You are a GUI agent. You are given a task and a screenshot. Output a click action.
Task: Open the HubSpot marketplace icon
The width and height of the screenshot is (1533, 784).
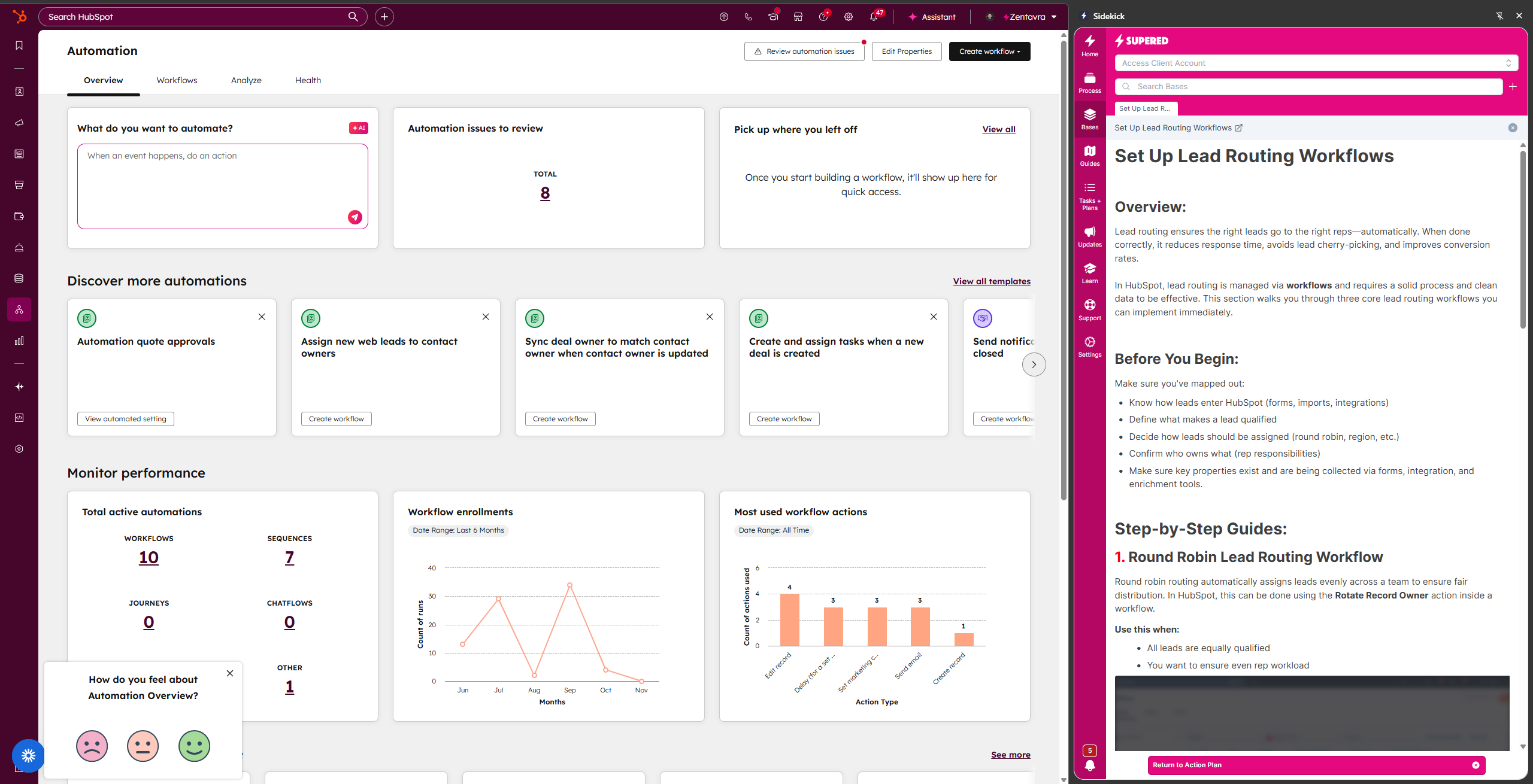click(x=798, y=17)
